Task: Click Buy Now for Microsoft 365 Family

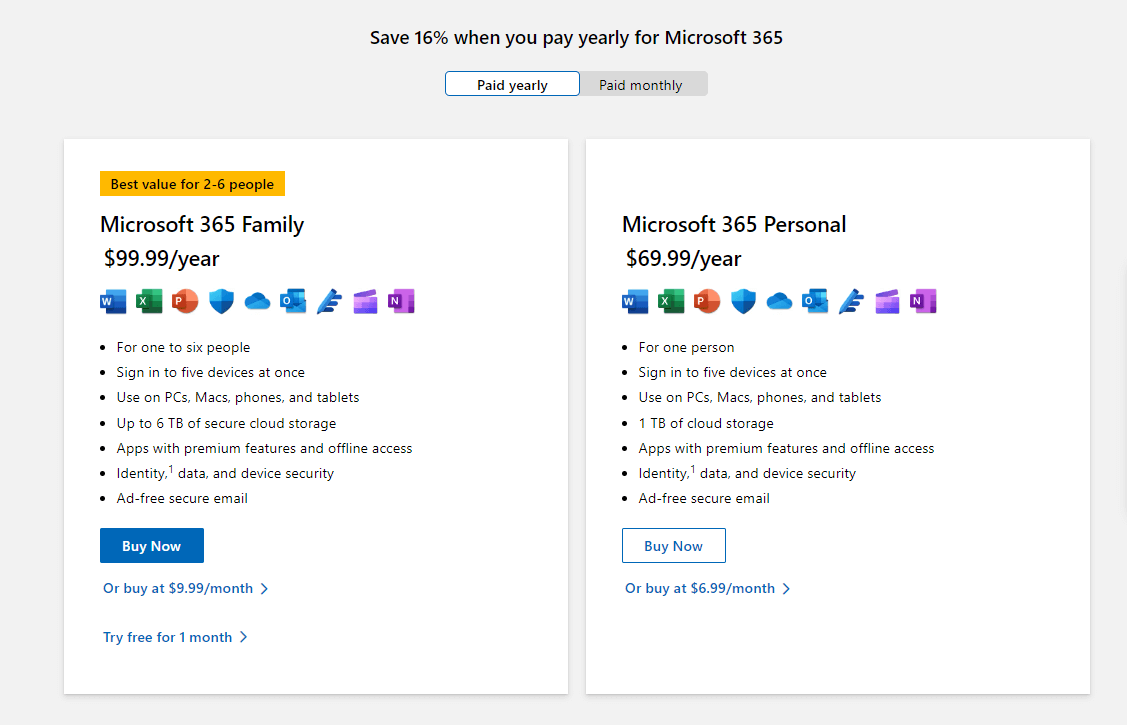Action: tap(151, 545)
